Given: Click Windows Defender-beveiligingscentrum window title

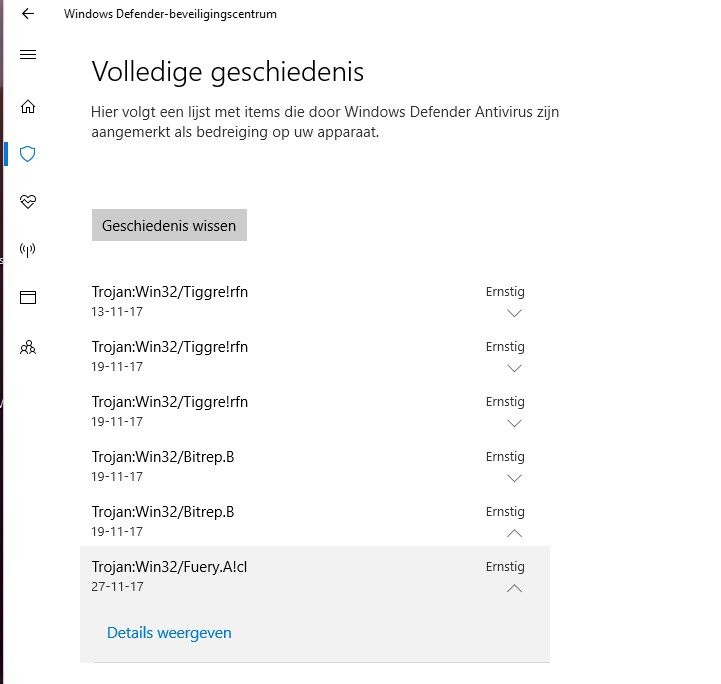Looking at the screenshot, I should [170, 14].
